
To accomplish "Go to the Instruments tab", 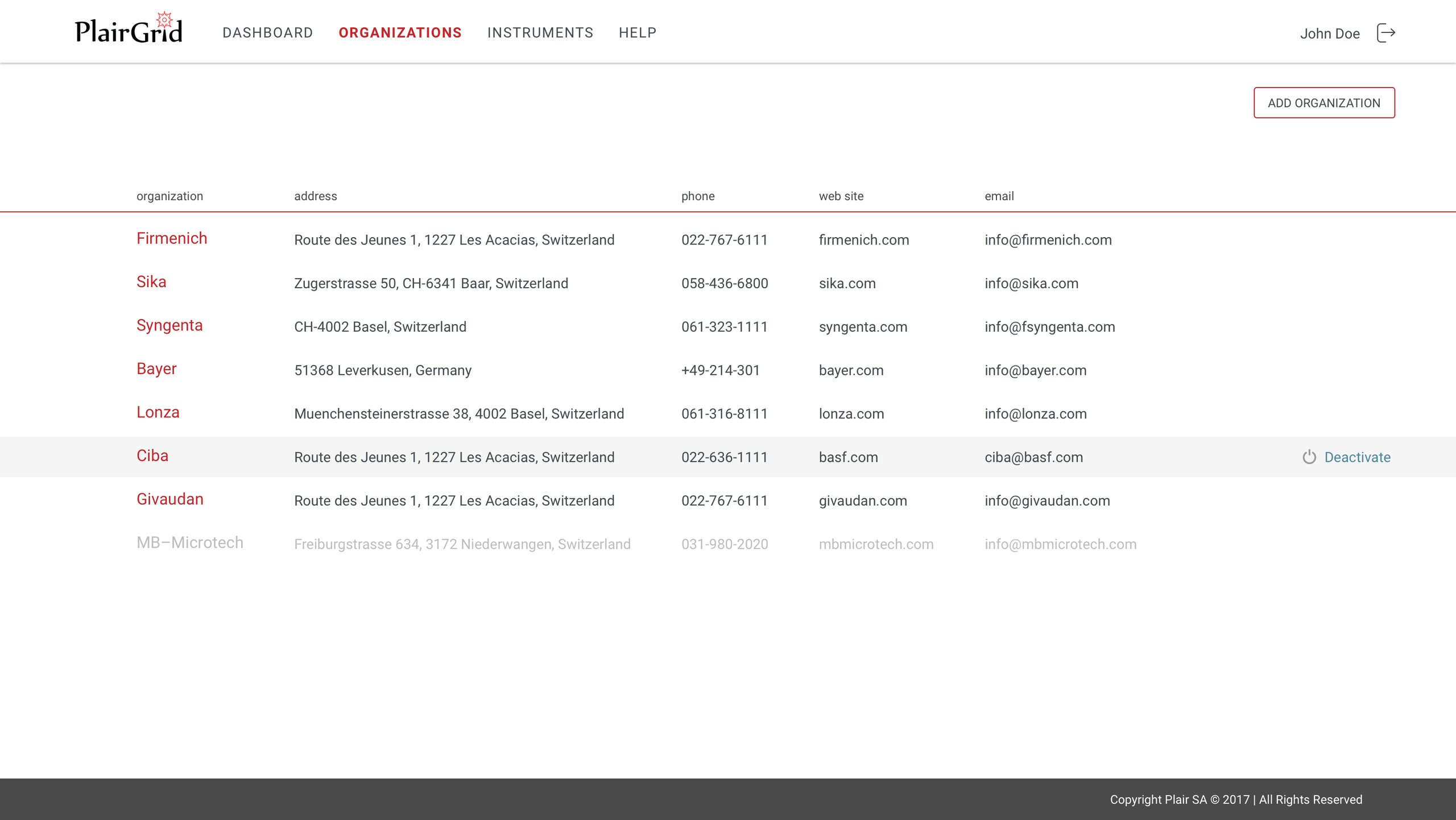I will [540, 33].
